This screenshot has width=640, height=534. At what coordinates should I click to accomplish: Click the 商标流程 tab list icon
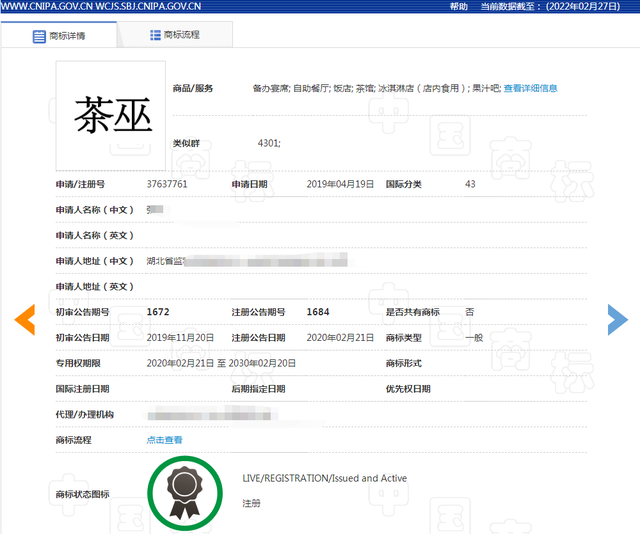click(155, 35)
